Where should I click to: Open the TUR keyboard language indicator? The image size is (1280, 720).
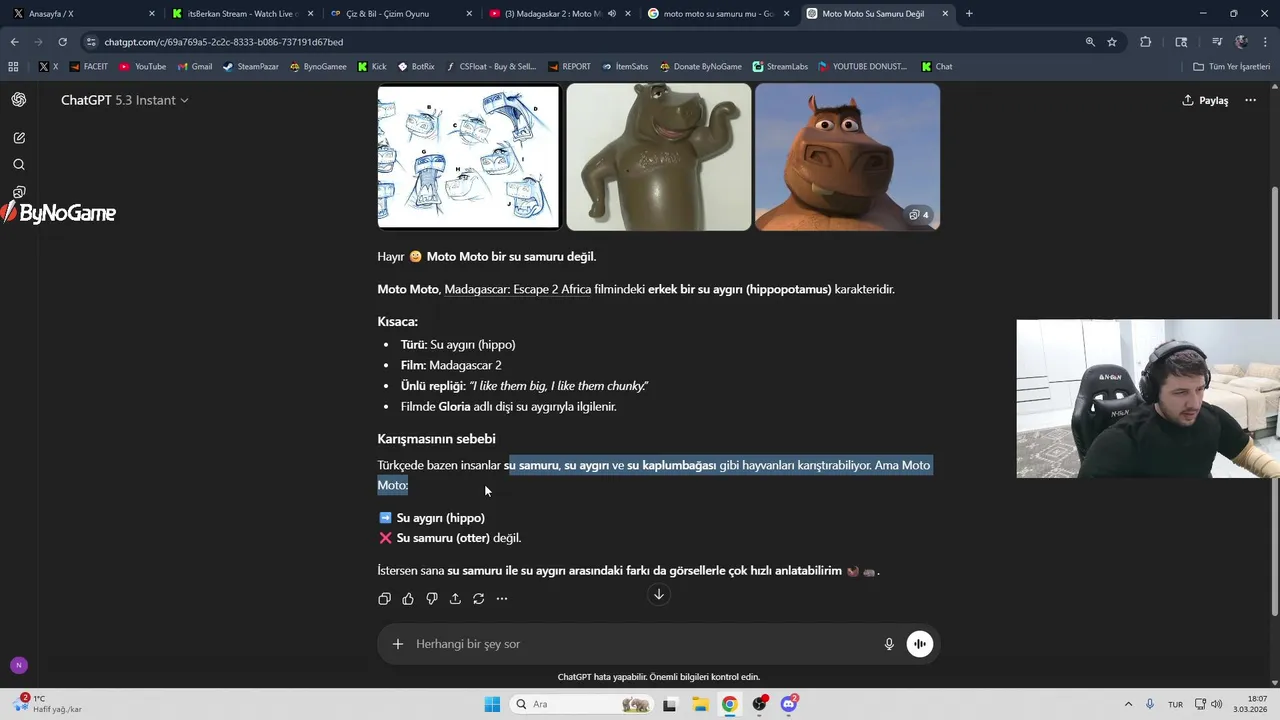coord(1175,704)
